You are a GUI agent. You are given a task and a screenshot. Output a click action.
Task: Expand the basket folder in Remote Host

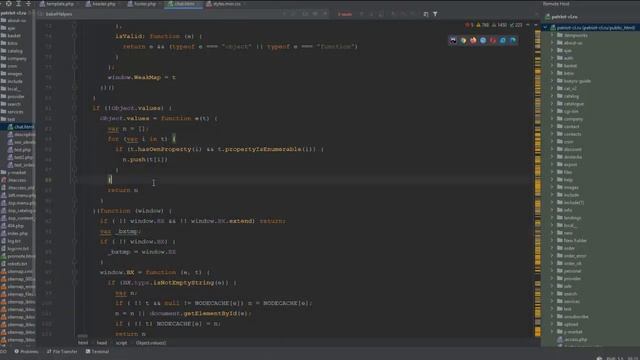[x=553, y=65]
